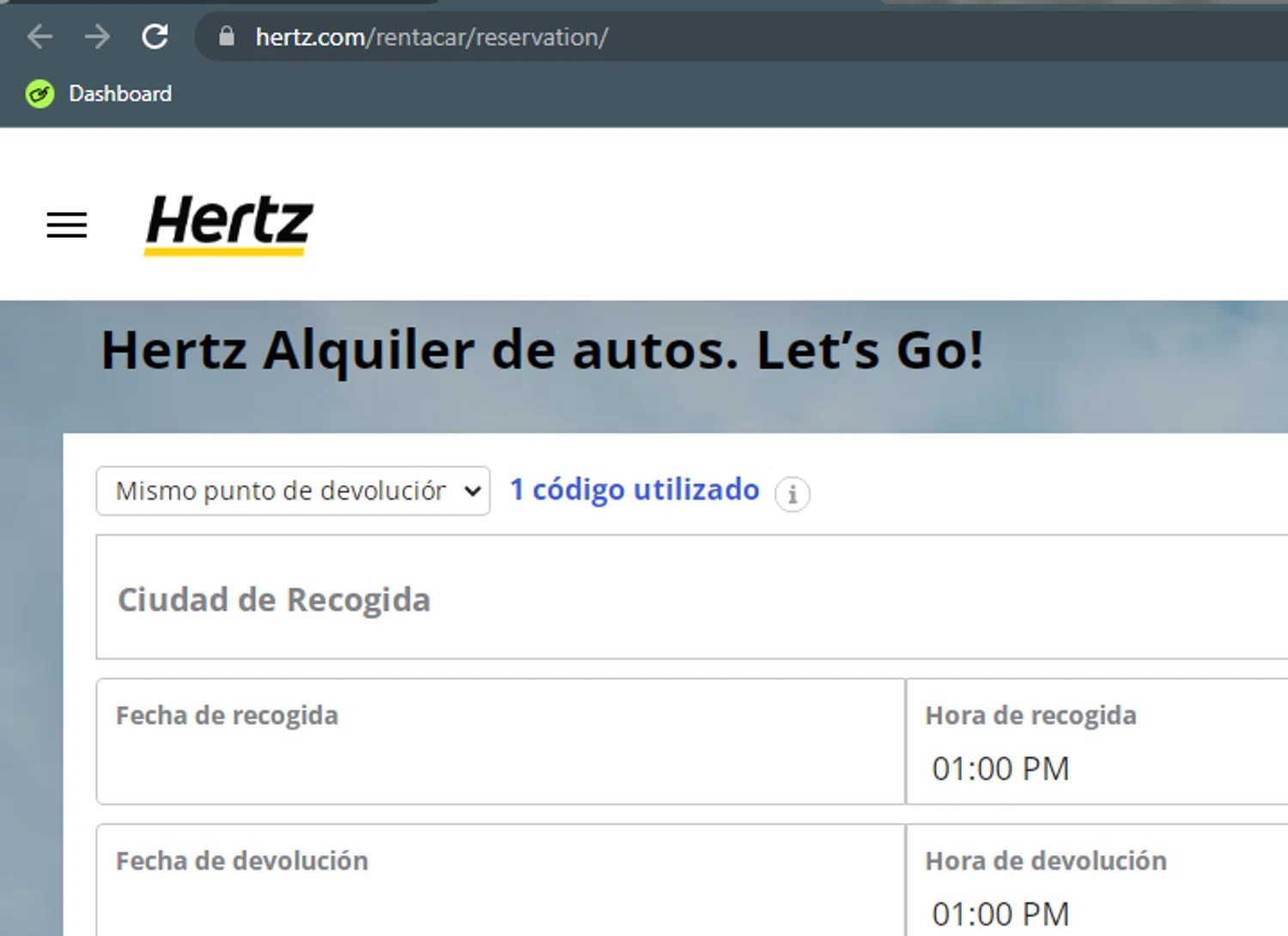This screenshot has height=936, width=1288.
Task: Click the hertz.com address bar URL
Action: [x=431, y=37]
